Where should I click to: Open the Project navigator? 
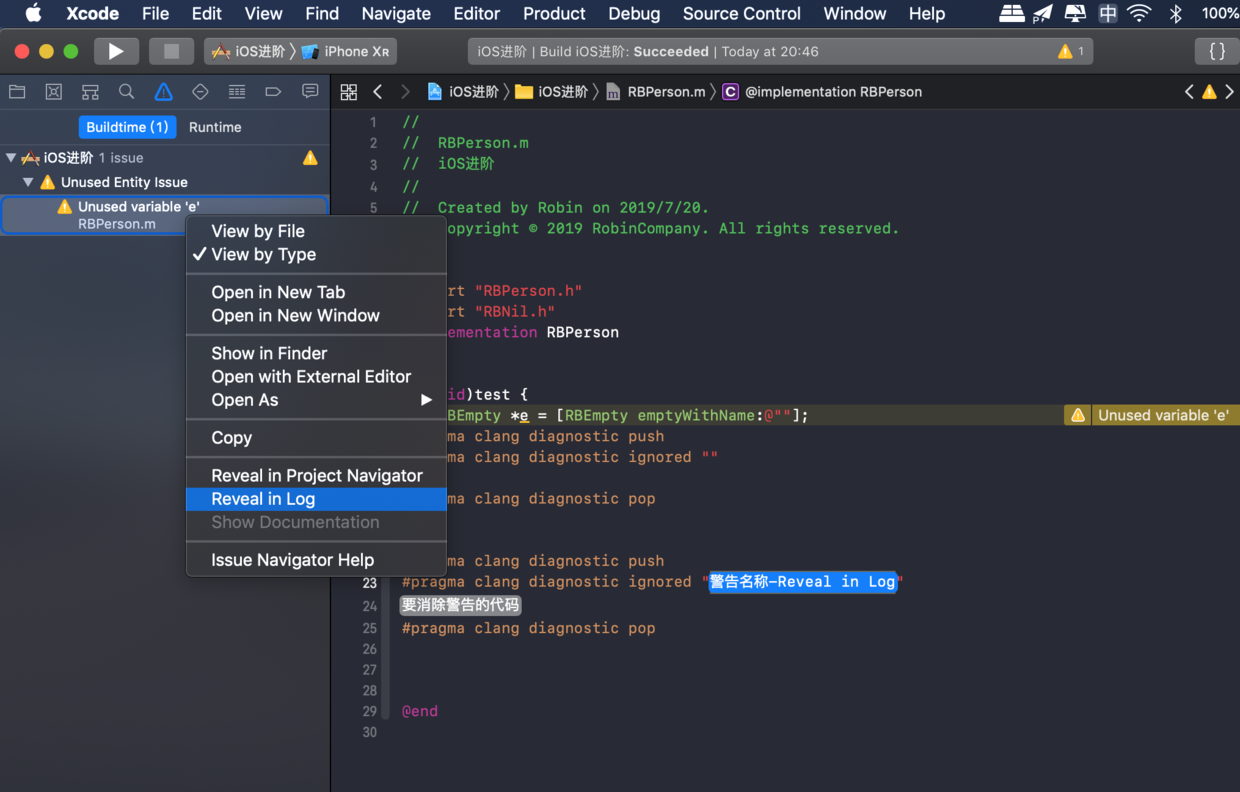pos(17,91)
